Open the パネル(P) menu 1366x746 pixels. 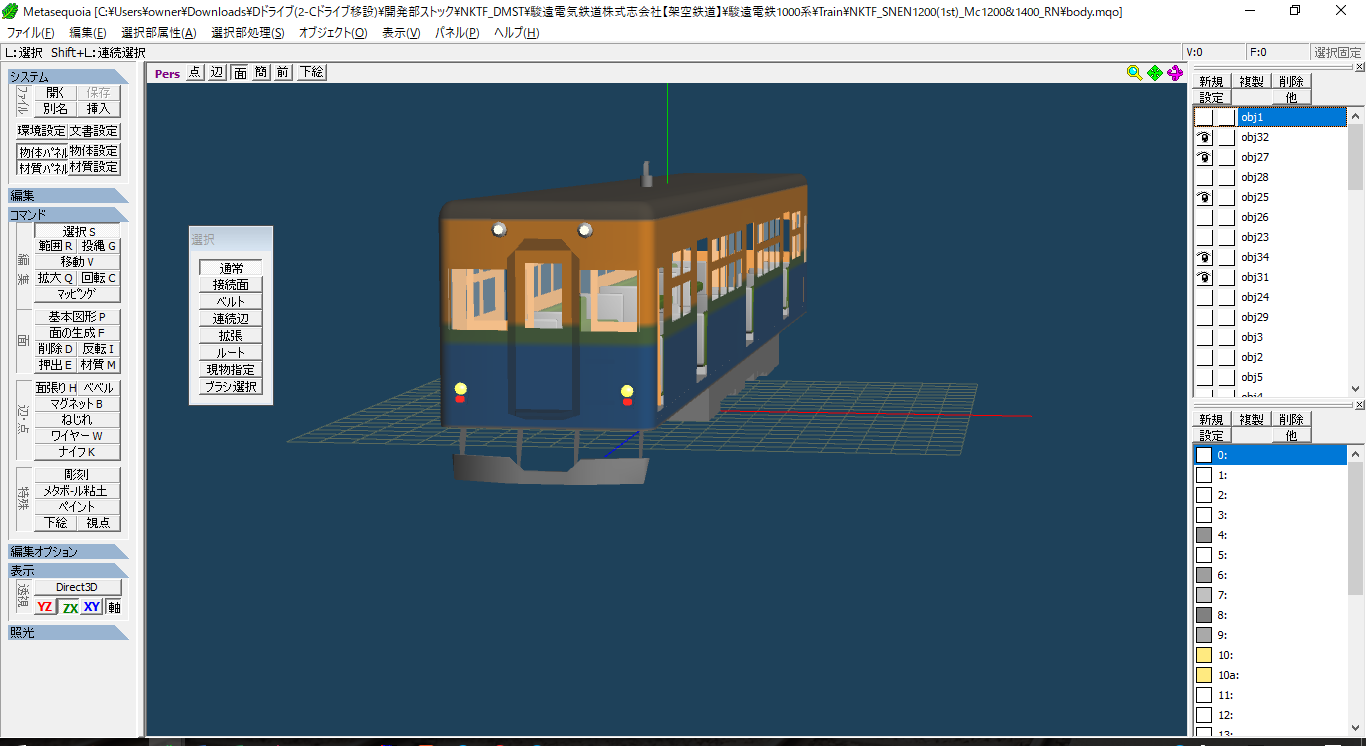(457, 32)
